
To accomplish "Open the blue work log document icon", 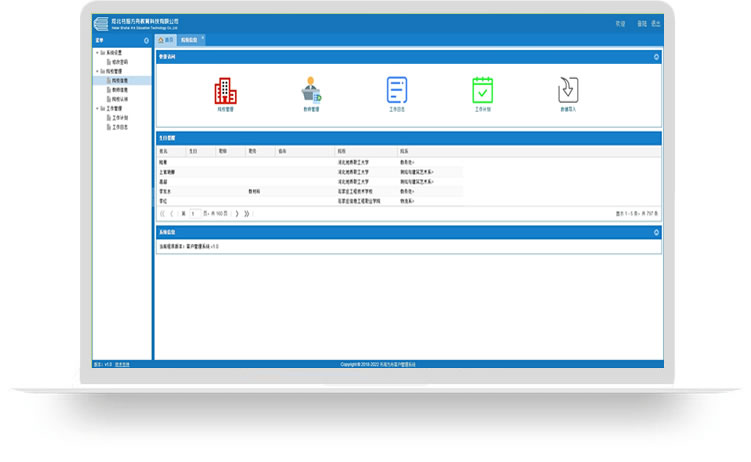I will coord(397,91).
